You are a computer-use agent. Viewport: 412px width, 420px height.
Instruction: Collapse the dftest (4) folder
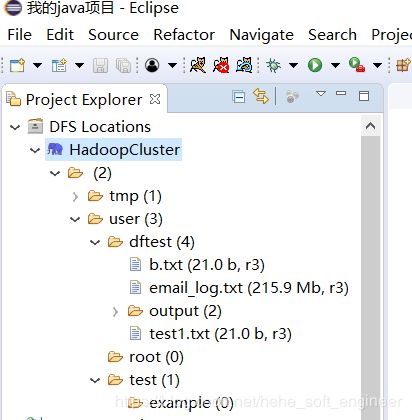click(95, 242)
